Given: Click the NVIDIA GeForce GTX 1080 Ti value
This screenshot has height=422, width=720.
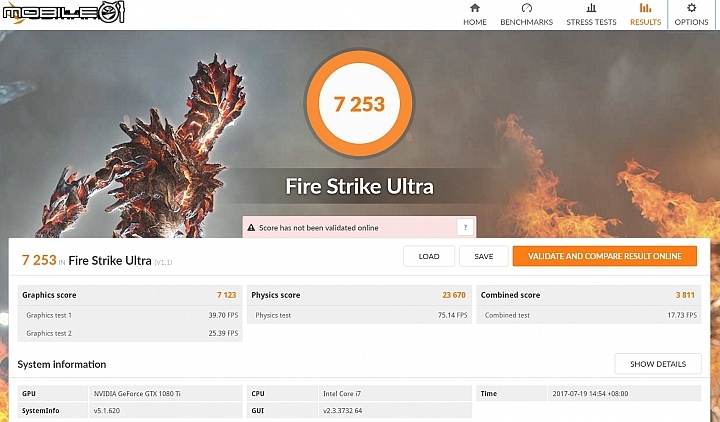Looking at the screenshot, I should click(x=137, y=394).
